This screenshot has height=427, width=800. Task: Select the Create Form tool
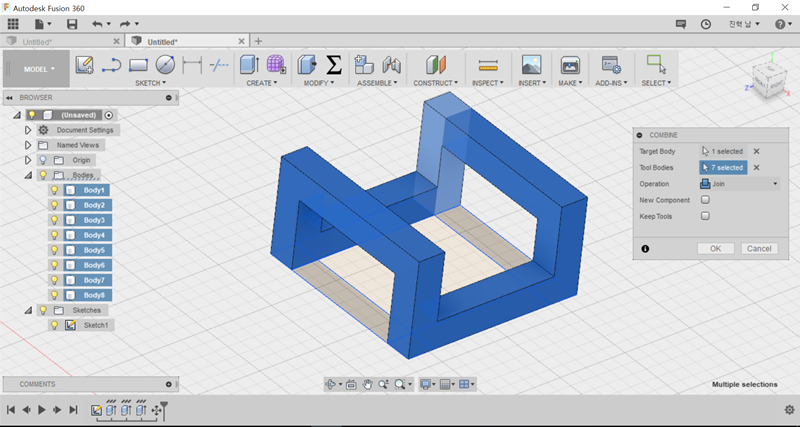(276, 65)
